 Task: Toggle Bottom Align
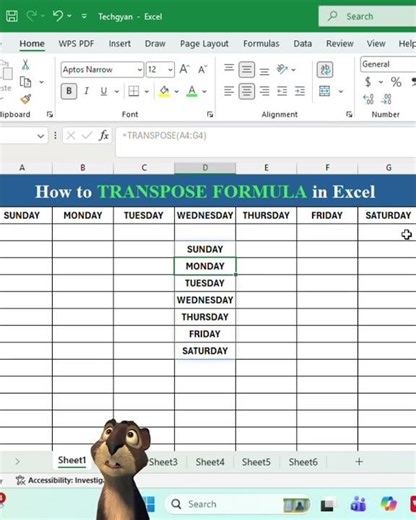265,71
